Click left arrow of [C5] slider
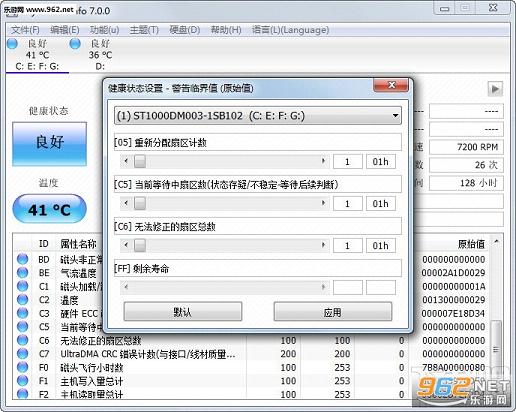 [x=126, y=203]
